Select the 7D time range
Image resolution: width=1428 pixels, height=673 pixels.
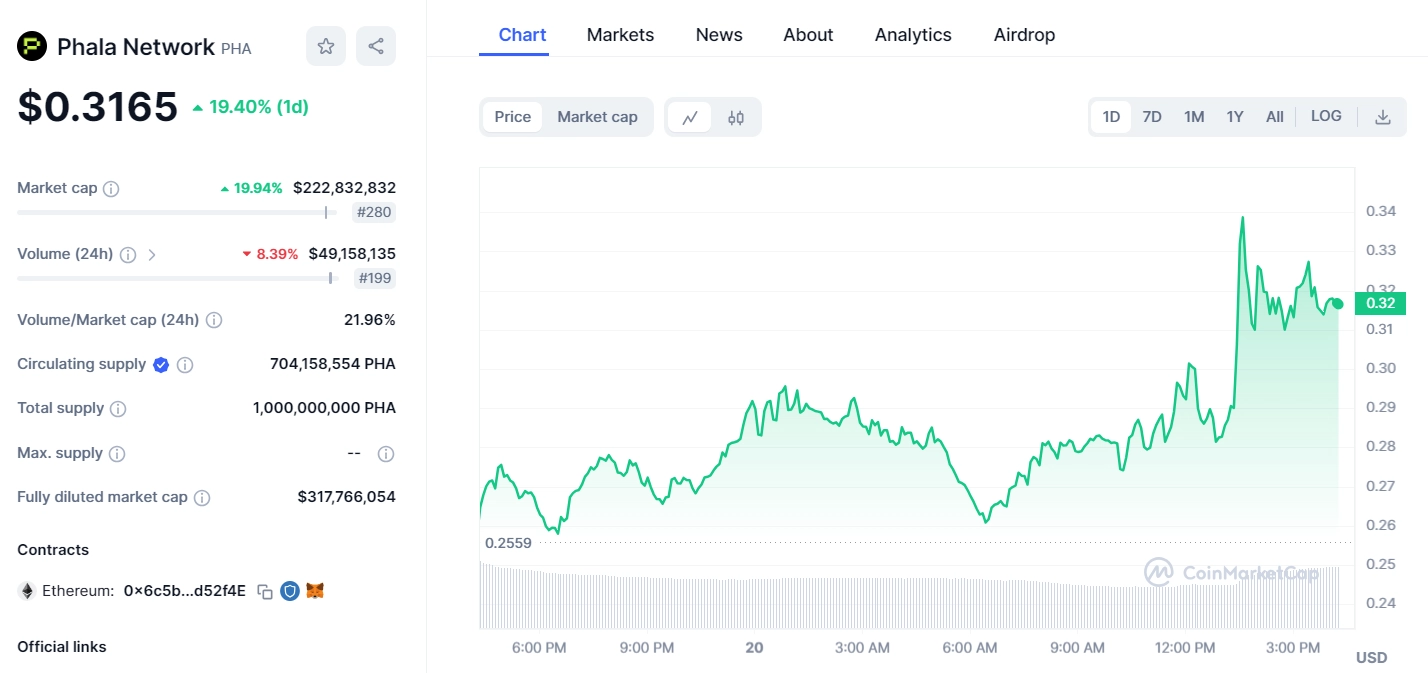tap(1152, 117)
